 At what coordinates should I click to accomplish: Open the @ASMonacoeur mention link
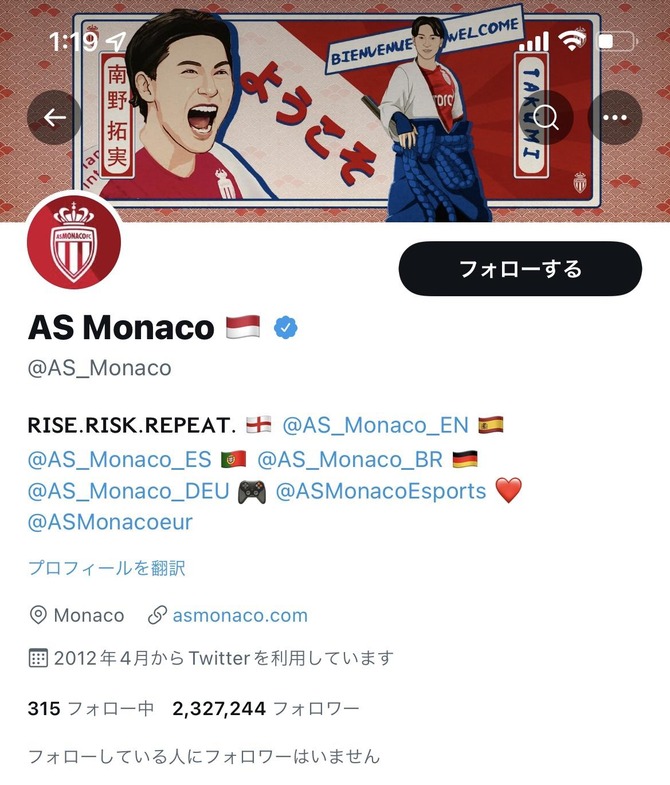click(110, 522)
